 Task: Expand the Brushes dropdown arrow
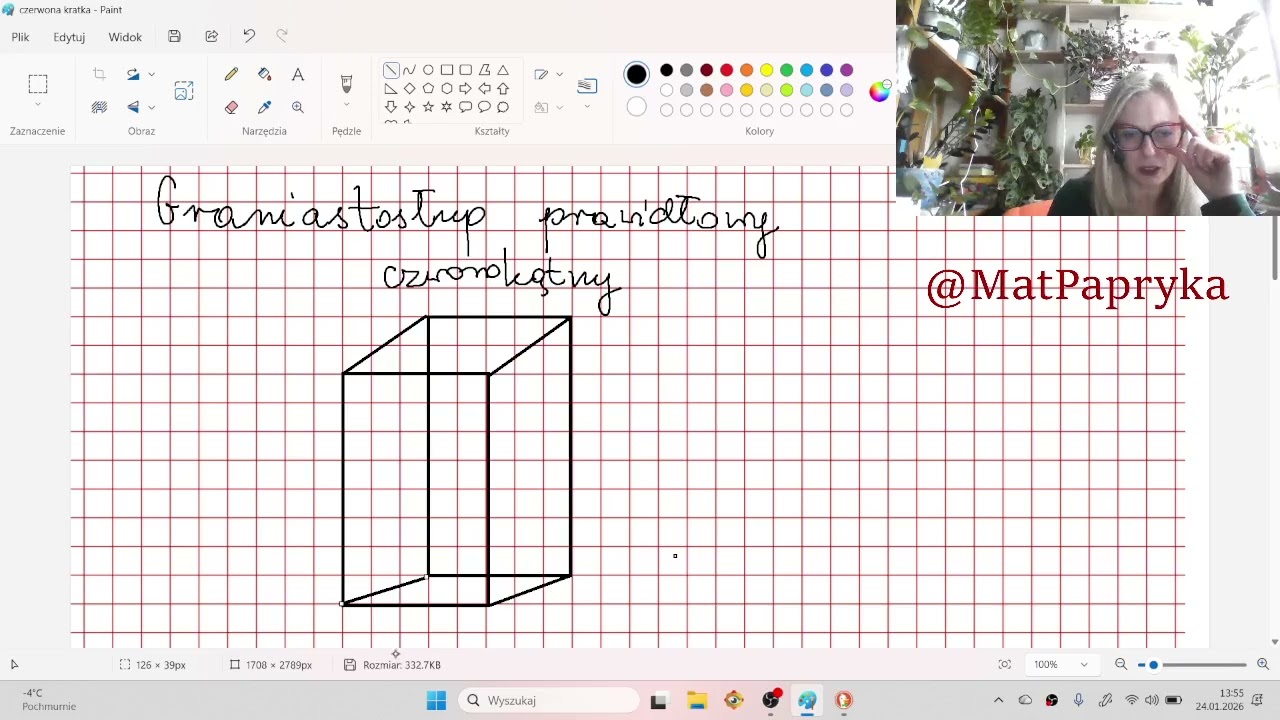click(x=346, y=106)
